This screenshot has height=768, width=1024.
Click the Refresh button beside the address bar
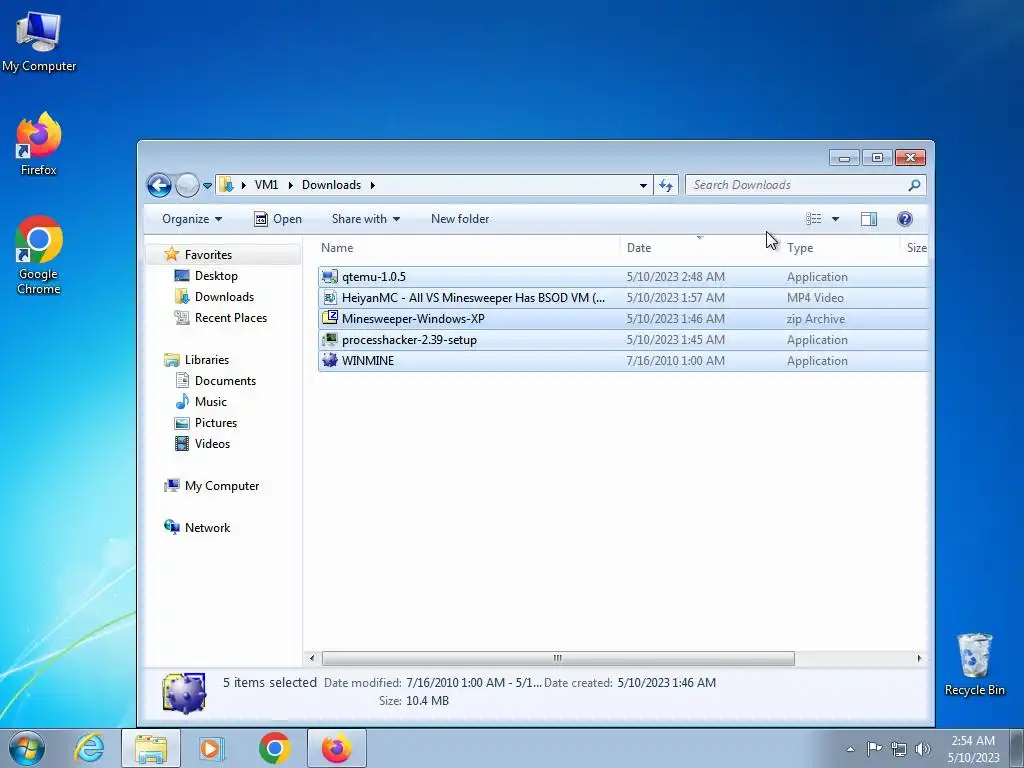point(665,185)
